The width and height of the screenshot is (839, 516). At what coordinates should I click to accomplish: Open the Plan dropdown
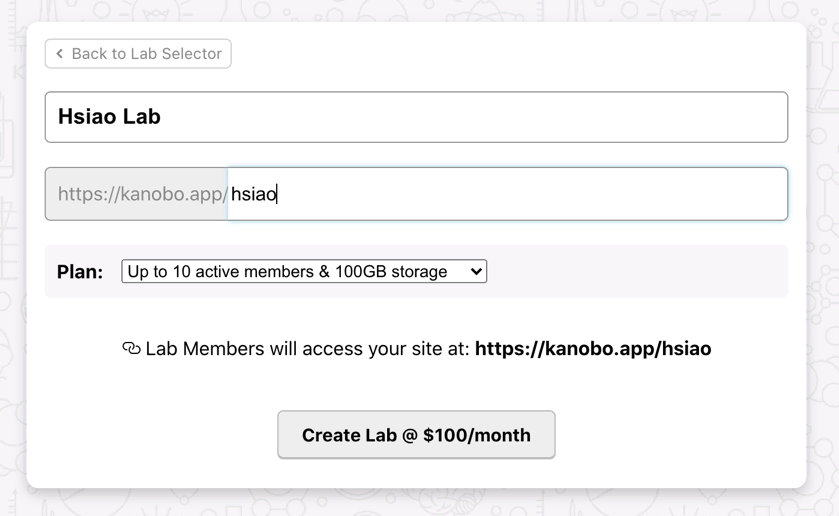click(x=304, y=271)
